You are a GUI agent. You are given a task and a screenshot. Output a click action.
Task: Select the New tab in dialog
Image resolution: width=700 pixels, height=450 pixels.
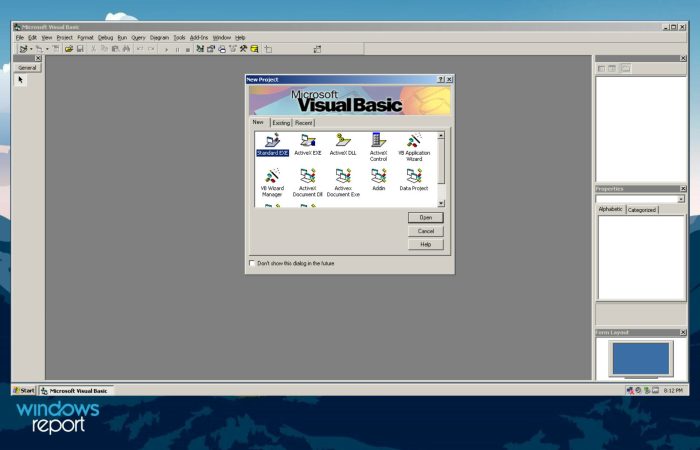(x=258, y=122)
